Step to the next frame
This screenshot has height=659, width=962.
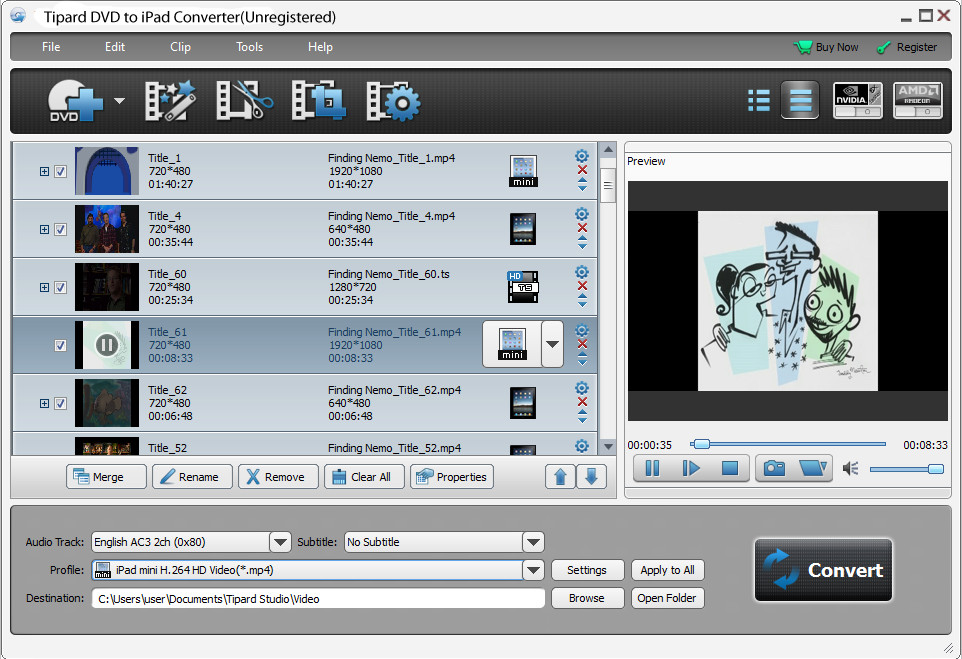coord(691,469)
